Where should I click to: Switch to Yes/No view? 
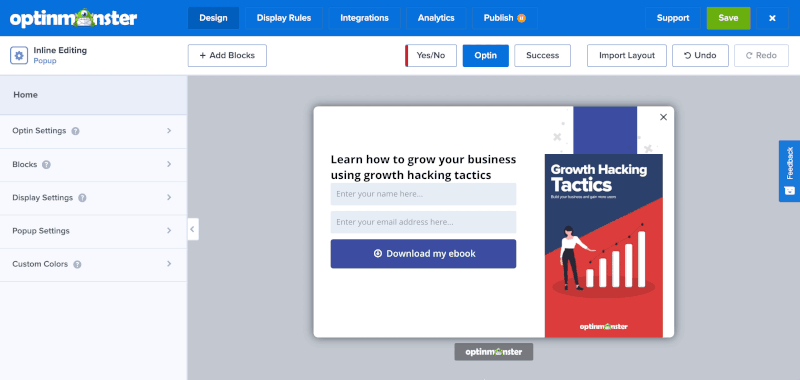[431, 56]
